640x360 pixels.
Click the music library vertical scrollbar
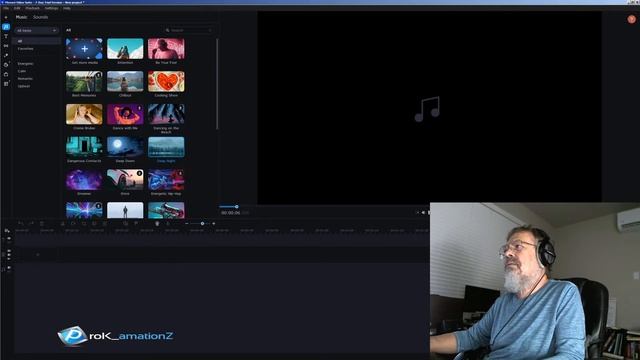pyautogui.click(x=217, y=84)
